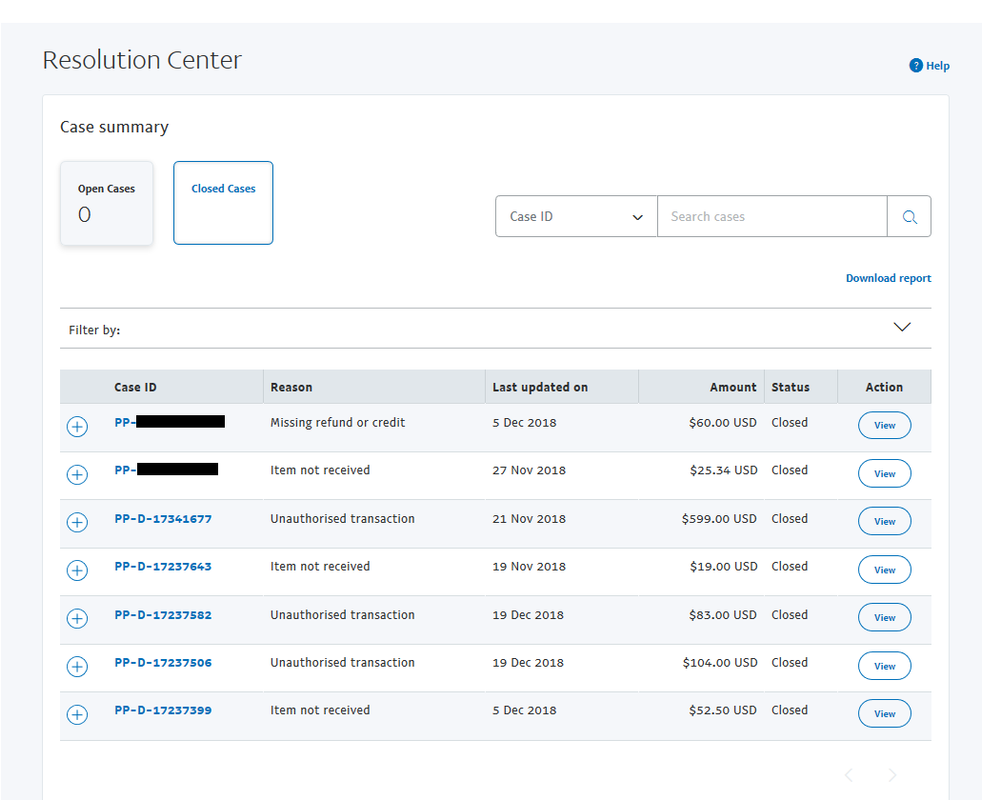Click the search magnifier icon

pos(909,217)
